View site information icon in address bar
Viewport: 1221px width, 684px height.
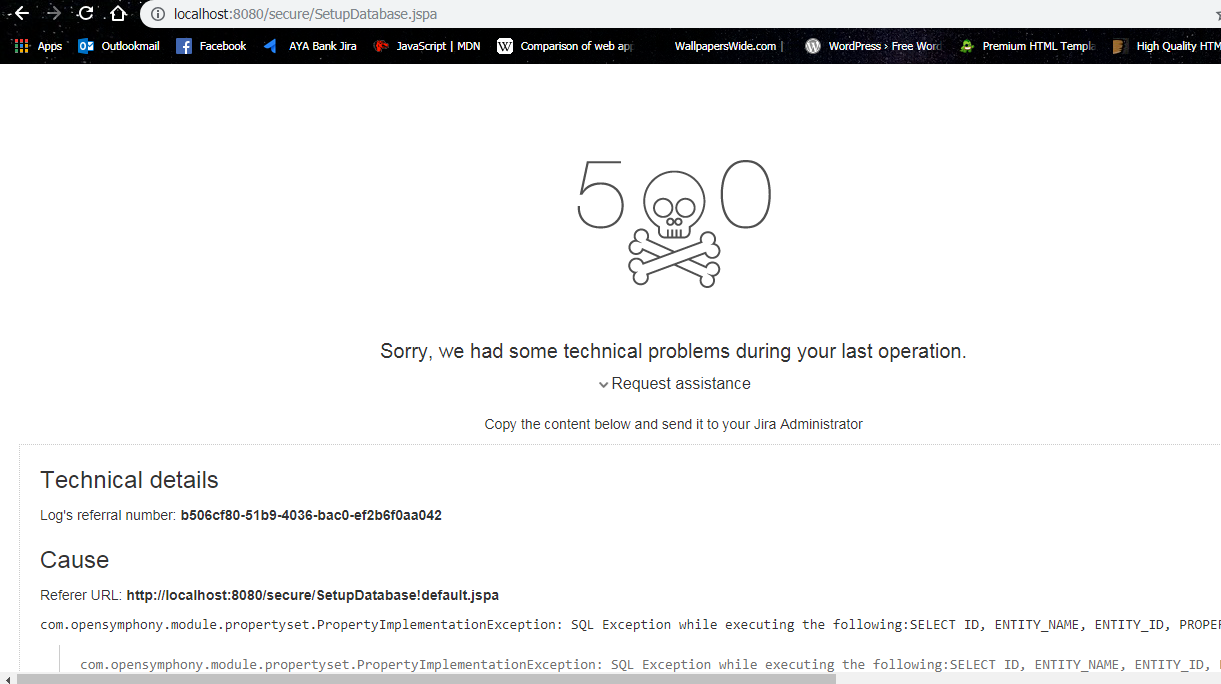point(157,14)
